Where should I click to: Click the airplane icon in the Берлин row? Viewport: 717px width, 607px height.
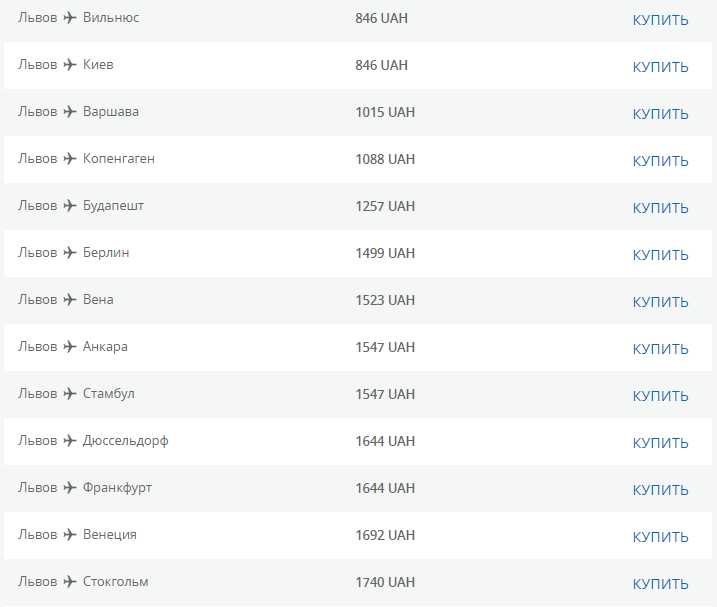coord(70,253)
